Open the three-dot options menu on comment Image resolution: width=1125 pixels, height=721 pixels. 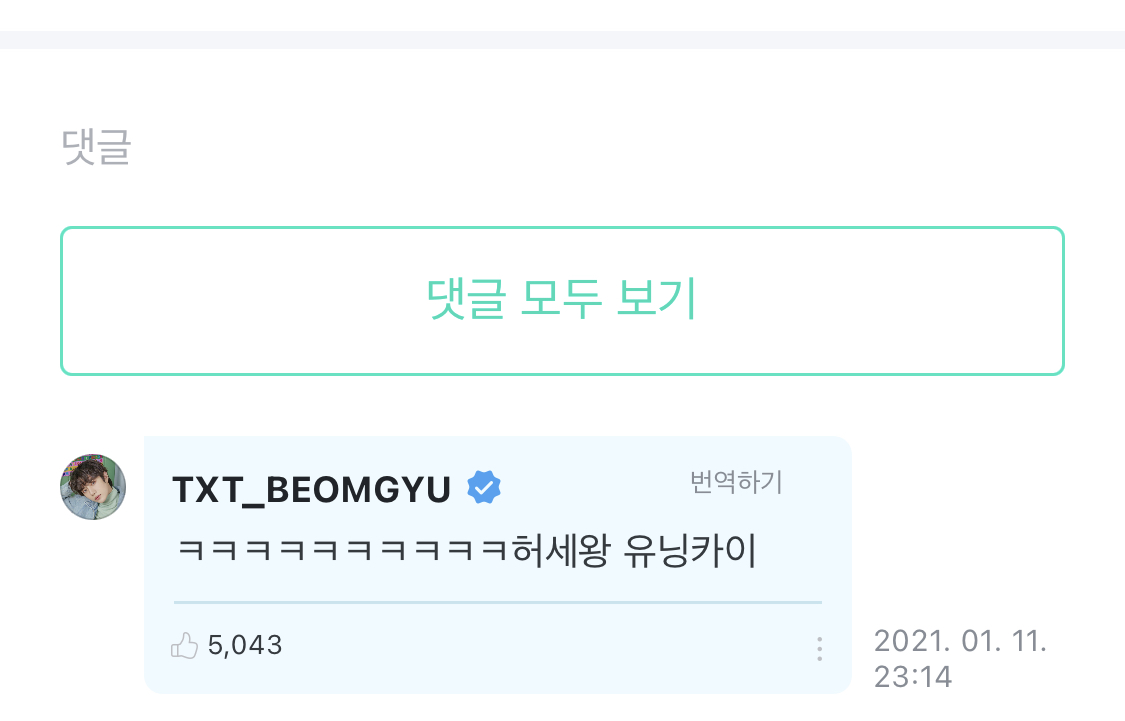coord(819,649)
